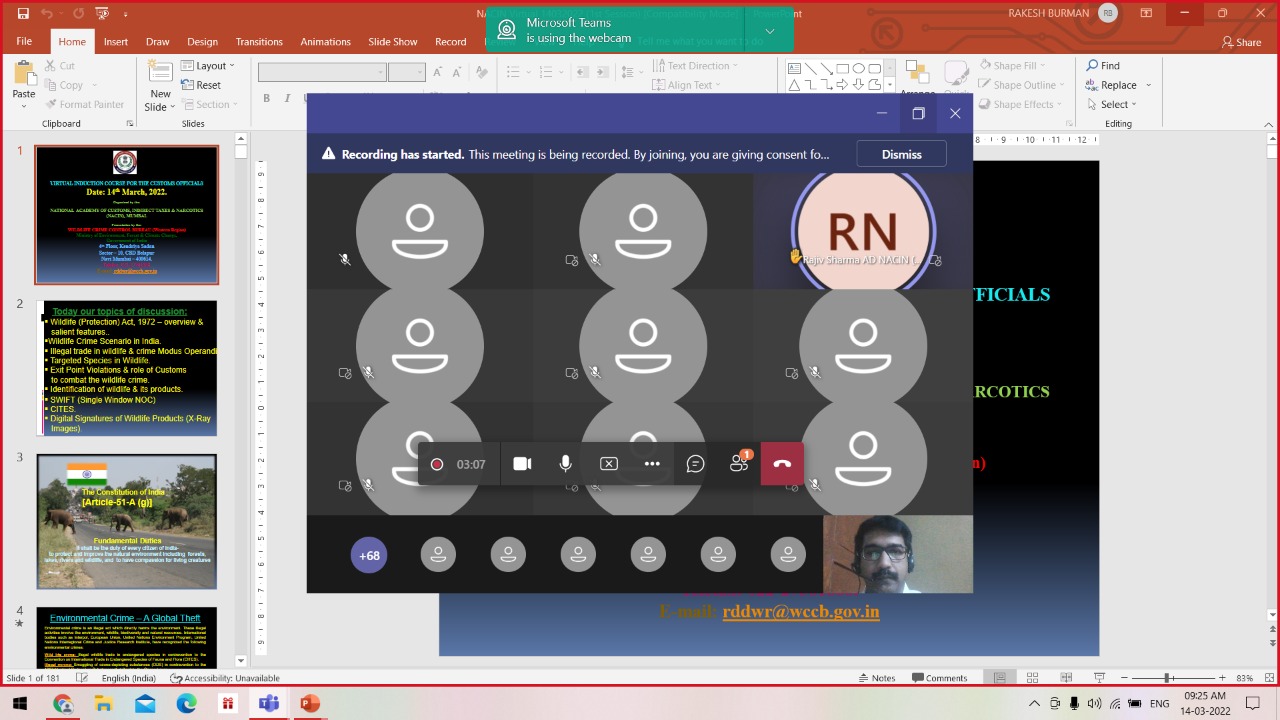Screen dimensions: 1280x720
Task: Open the Record ribbon tab
Action: (451, 41)
